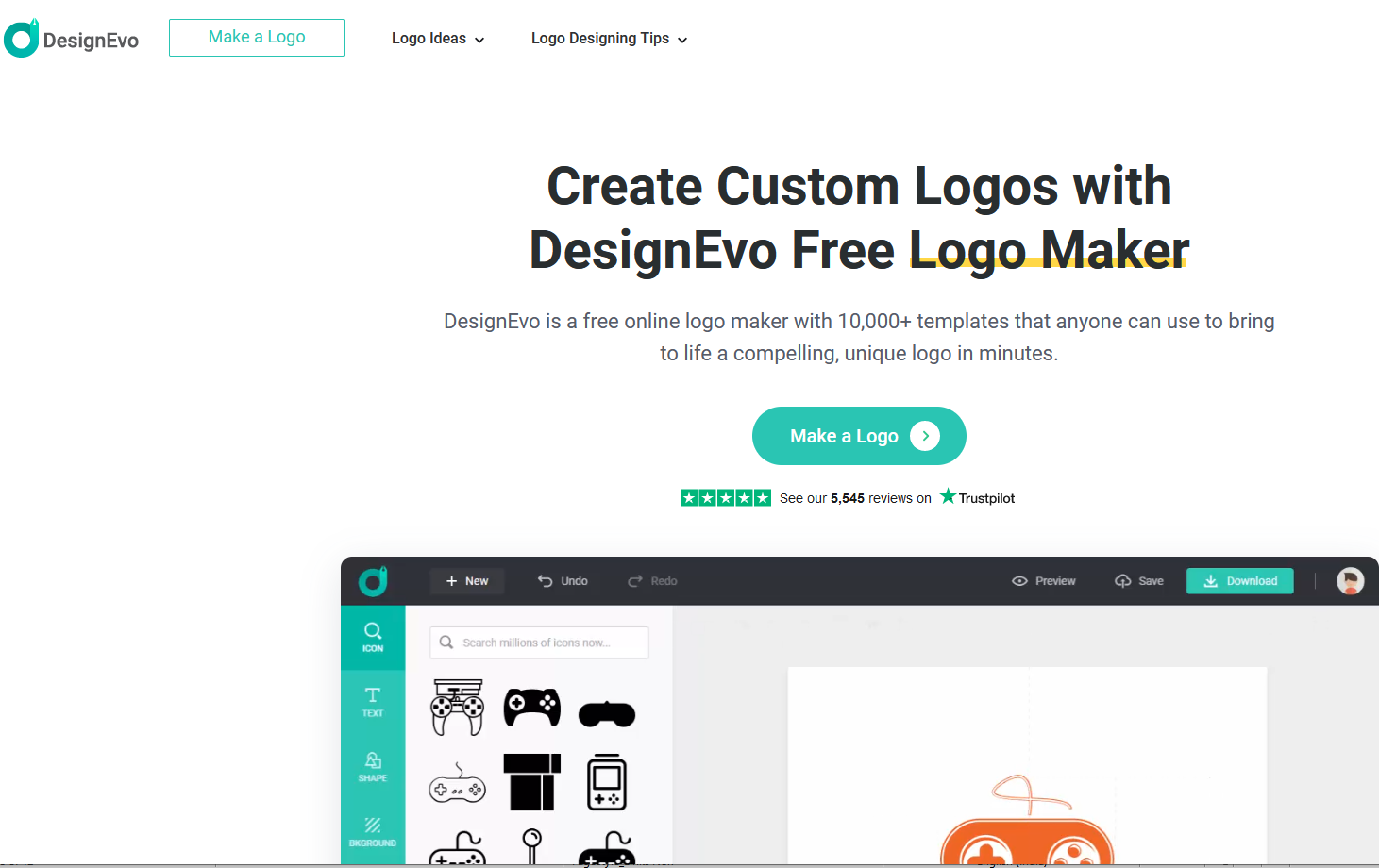
Task: Open the SHAPE sidebar tool
Action: click(x=373, y=767)
